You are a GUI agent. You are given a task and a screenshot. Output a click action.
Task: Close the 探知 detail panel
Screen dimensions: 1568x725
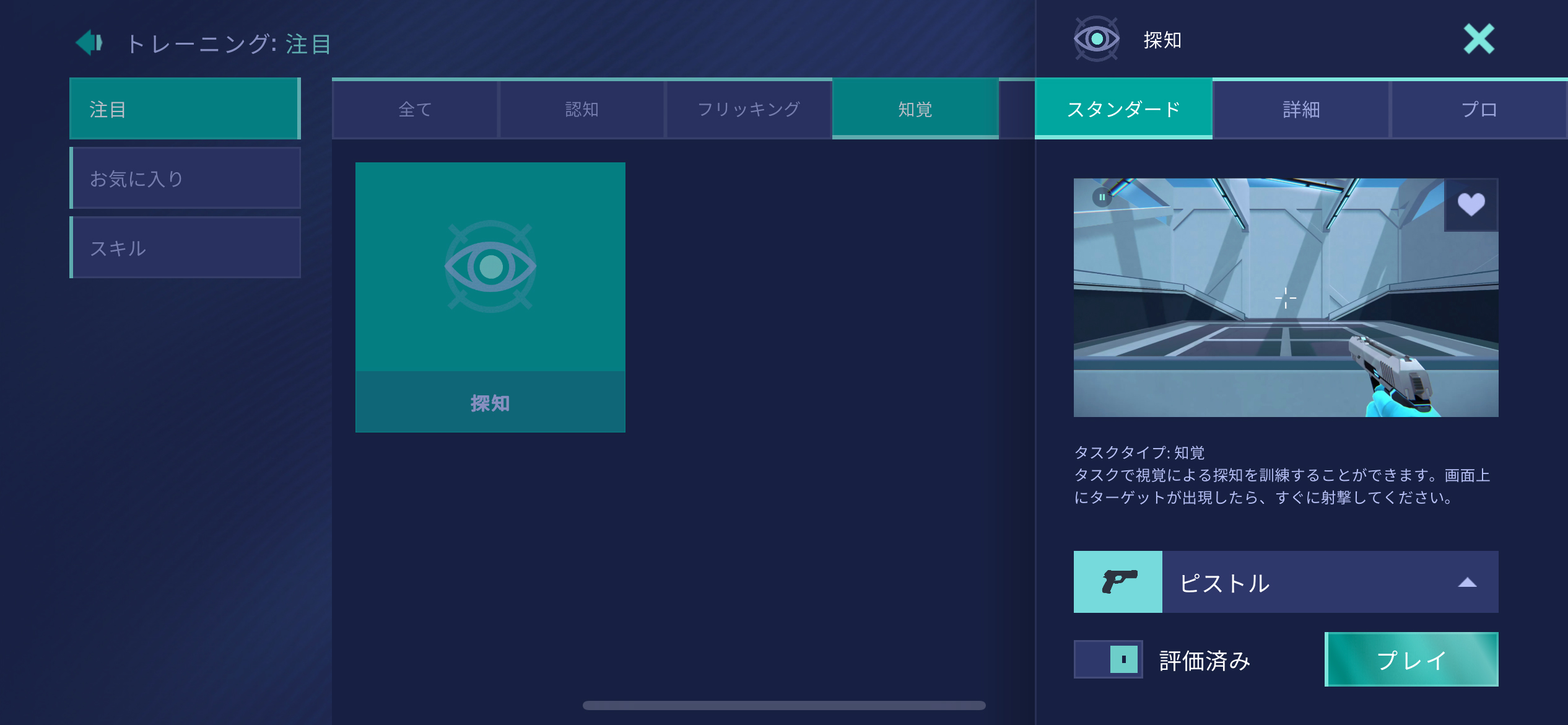[x=1479, y=39]
